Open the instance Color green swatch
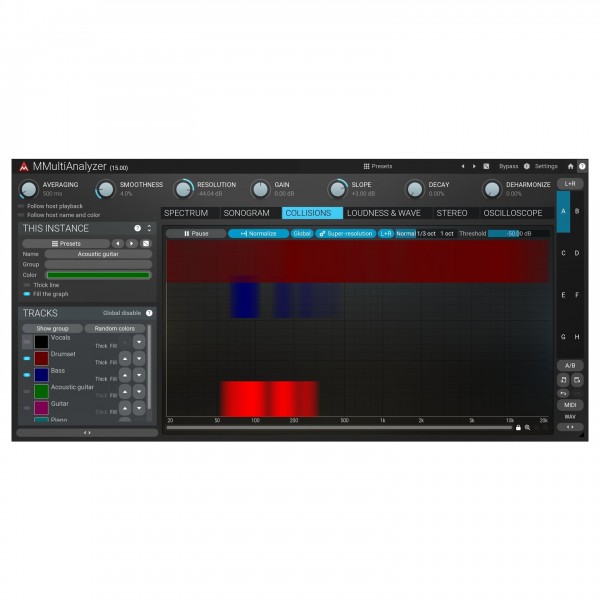The image size is (600, 600). [x=98, y=275]
